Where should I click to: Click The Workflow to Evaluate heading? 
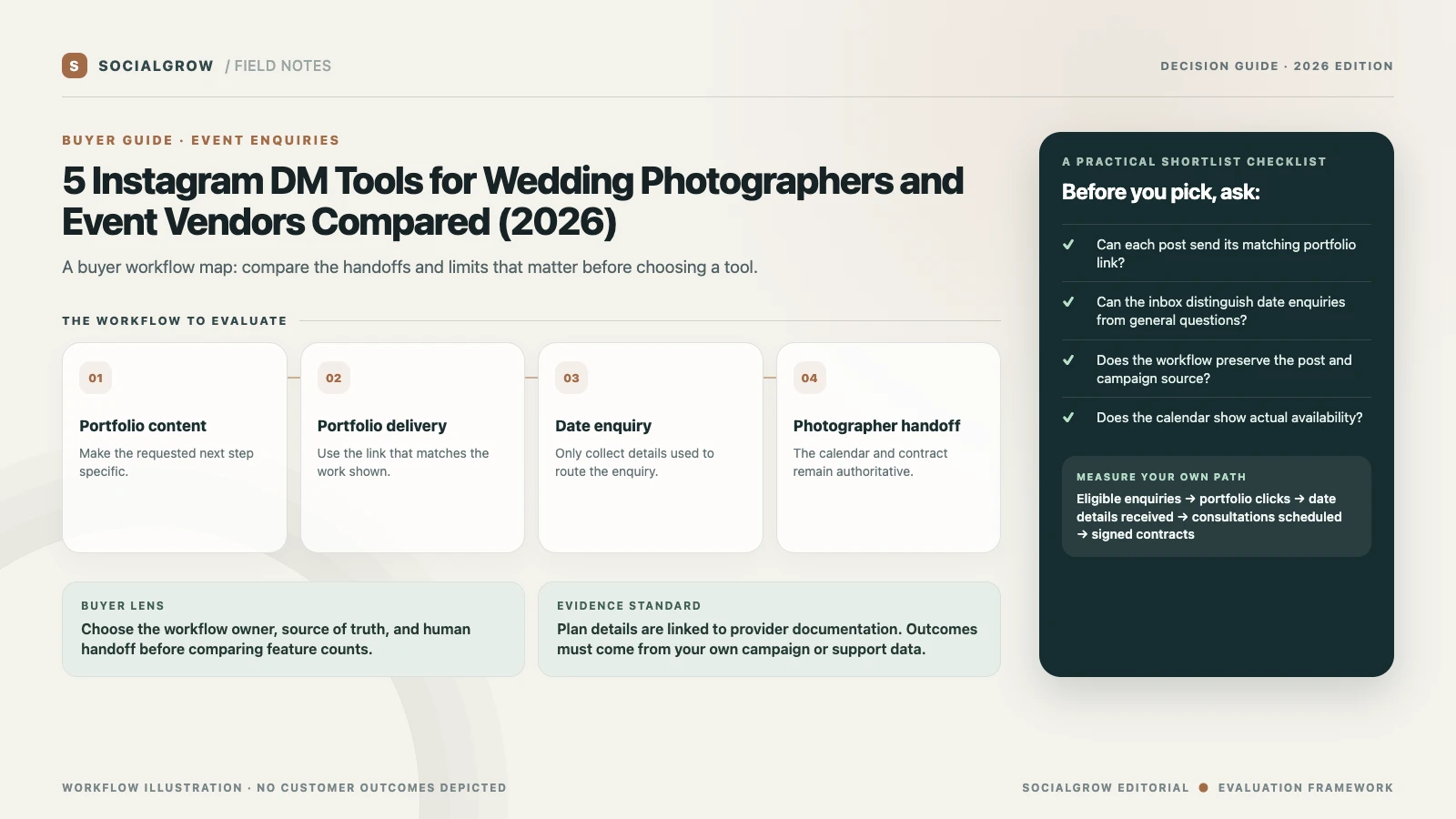pyautogui.click(x=175, y=321)
